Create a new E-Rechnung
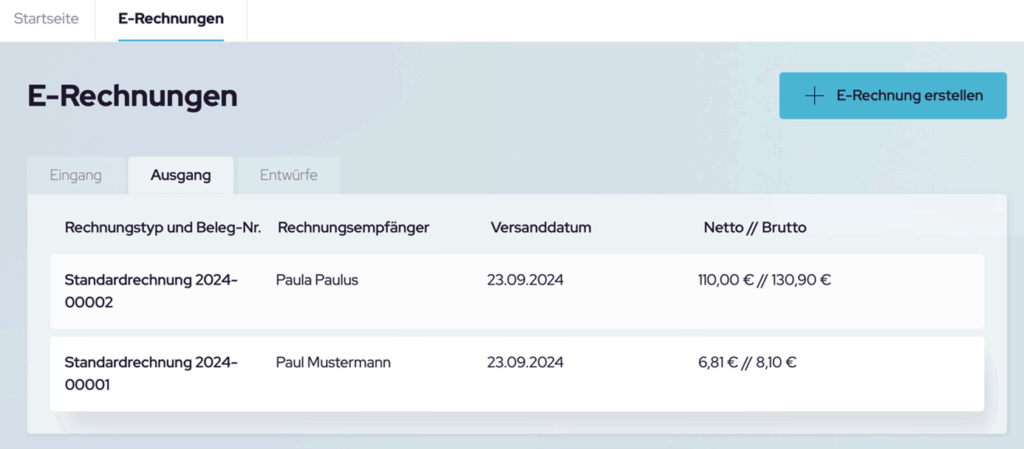This screenshot has width=1024, height=449. point(893,96)
